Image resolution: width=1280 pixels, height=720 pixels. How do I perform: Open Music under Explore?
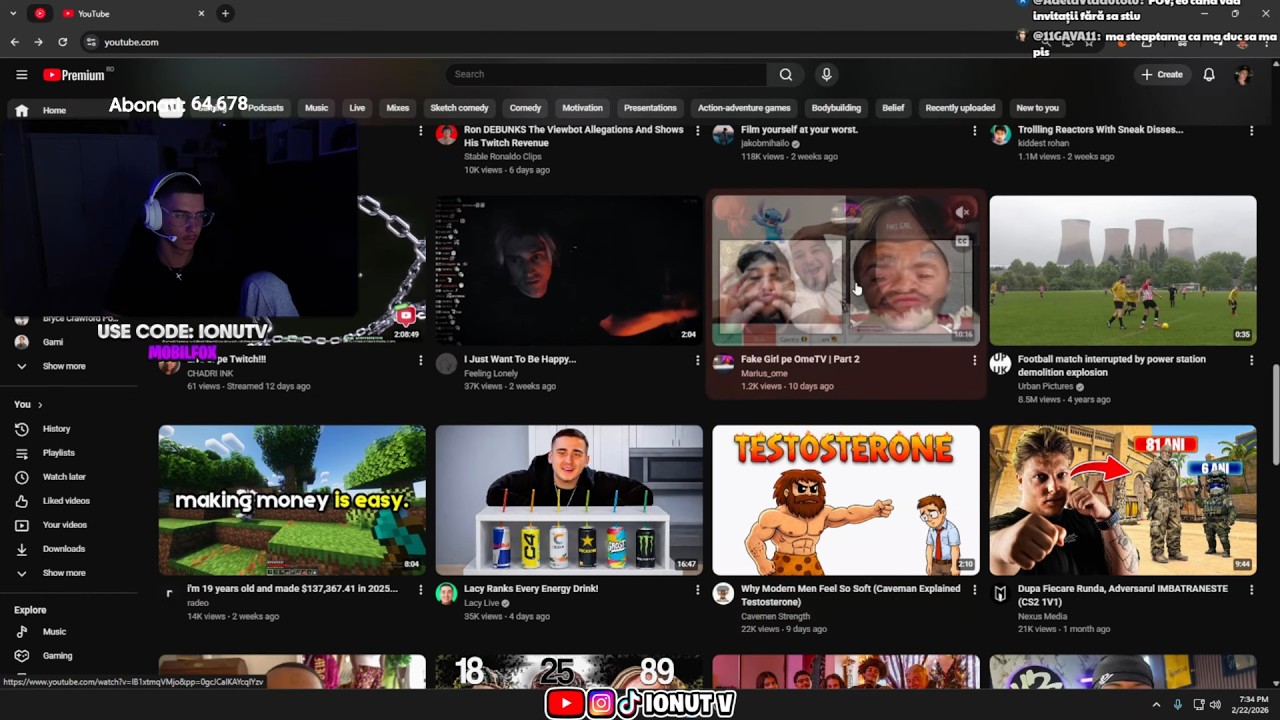click(x=54, y=631)
